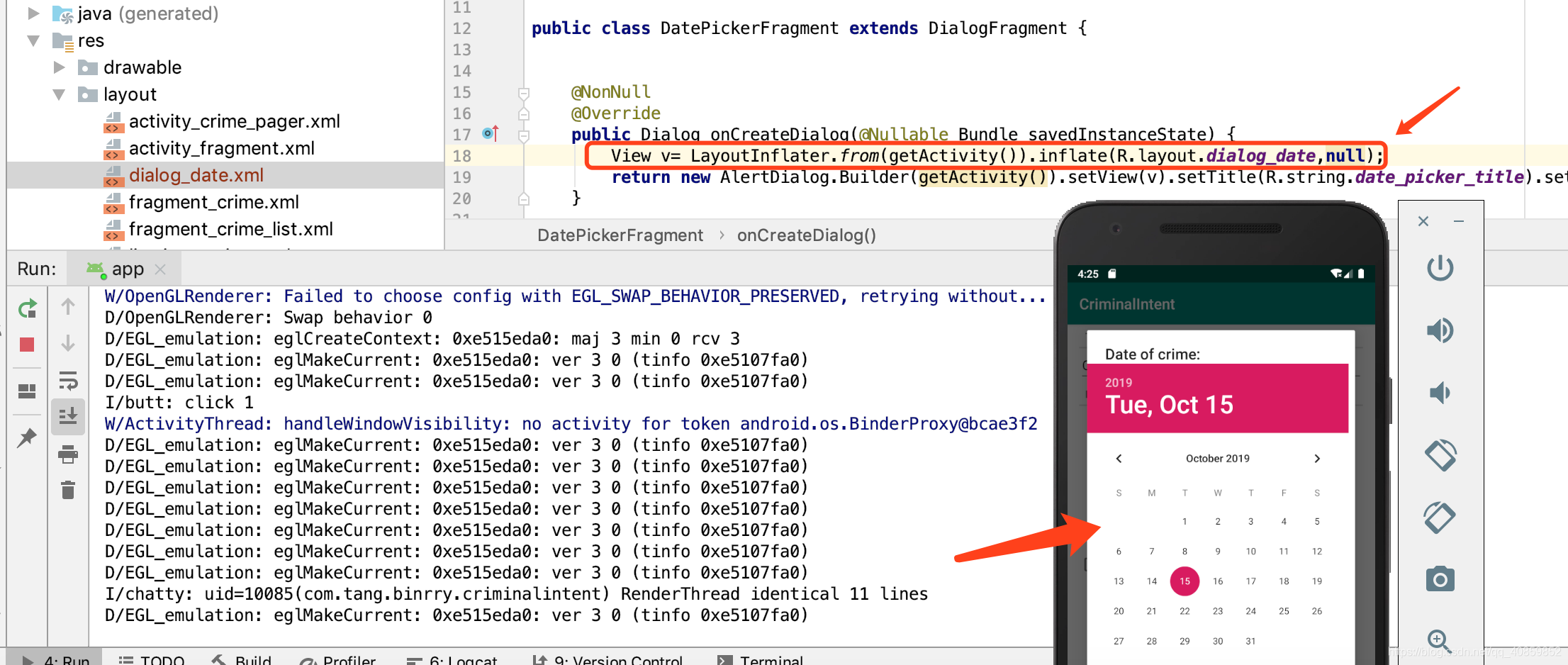The width and height of the screenshot is (1568, 665).
Task: Go to next month in date picker
Action: (x=1317, y=459)
